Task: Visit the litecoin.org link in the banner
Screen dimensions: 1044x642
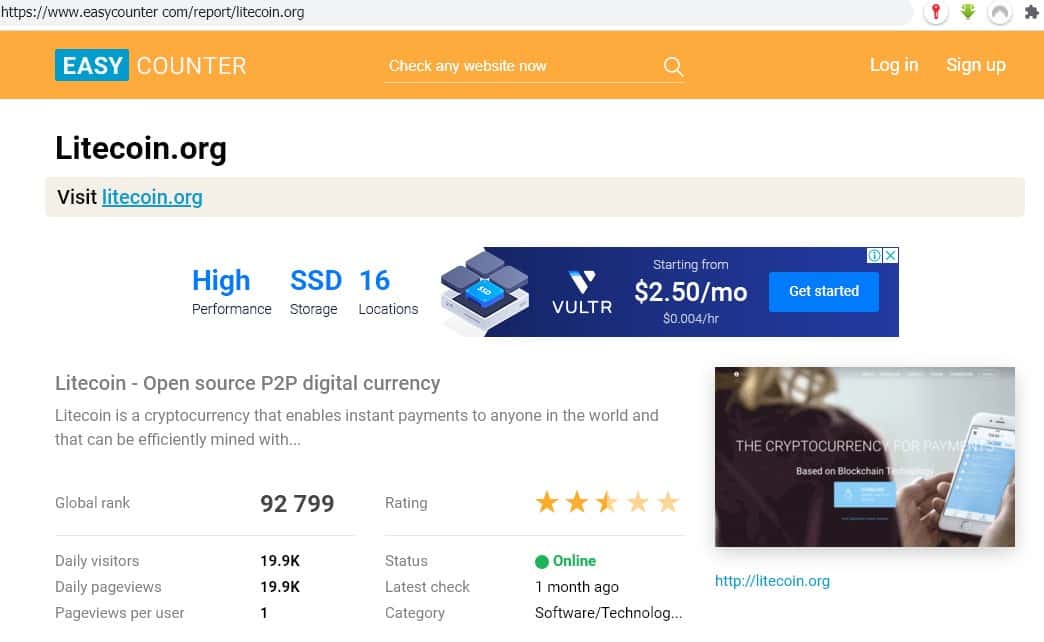Action: click(x=152, y=197)
